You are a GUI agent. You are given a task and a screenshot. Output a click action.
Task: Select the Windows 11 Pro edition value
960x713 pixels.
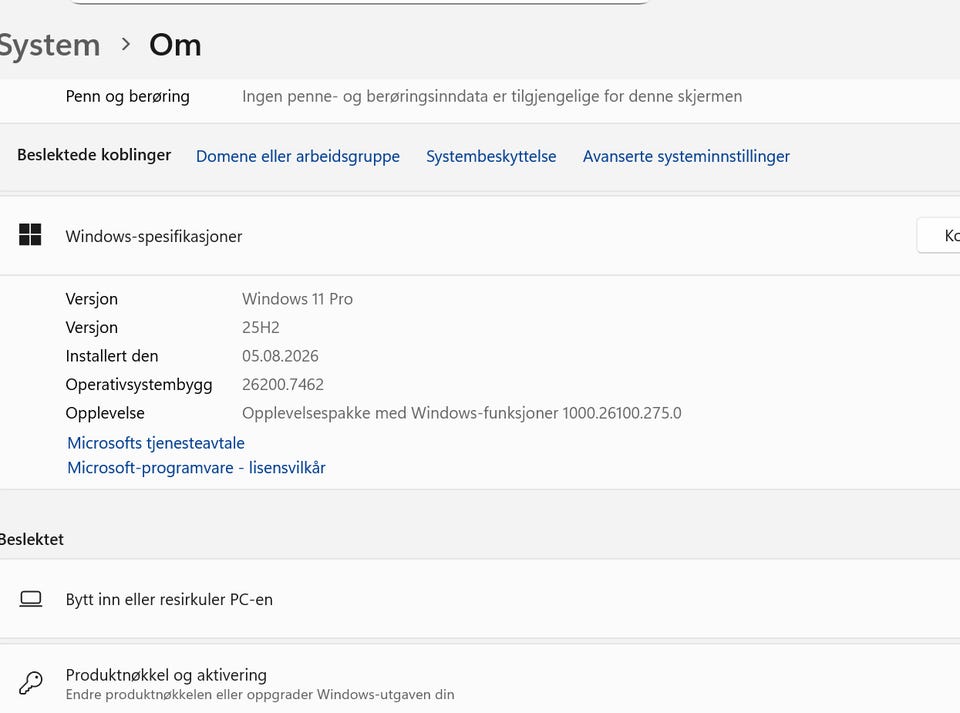click(x=297, y=299)
